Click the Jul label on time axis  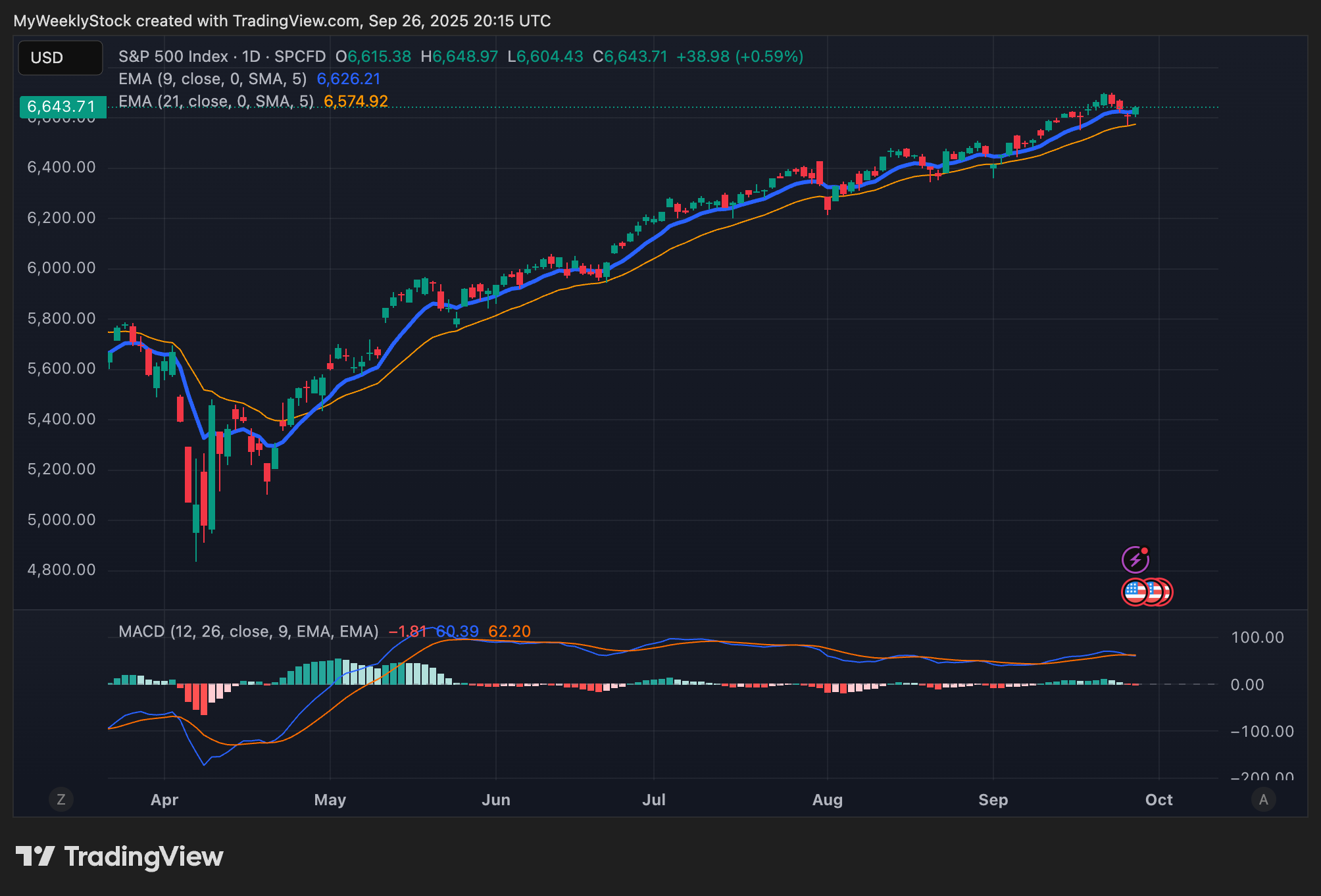click(654, 800)
